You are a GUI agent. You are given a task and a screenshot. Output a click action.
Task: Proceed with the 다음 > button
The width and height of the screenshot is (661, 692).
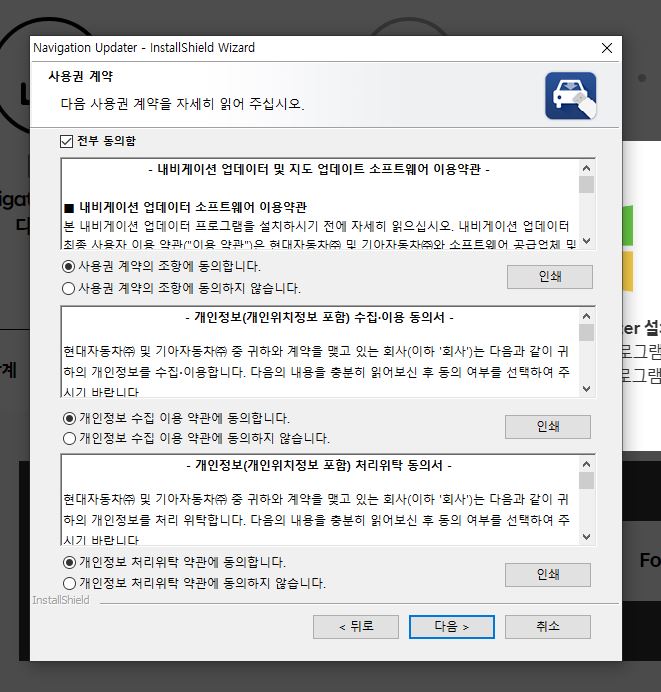451,627
